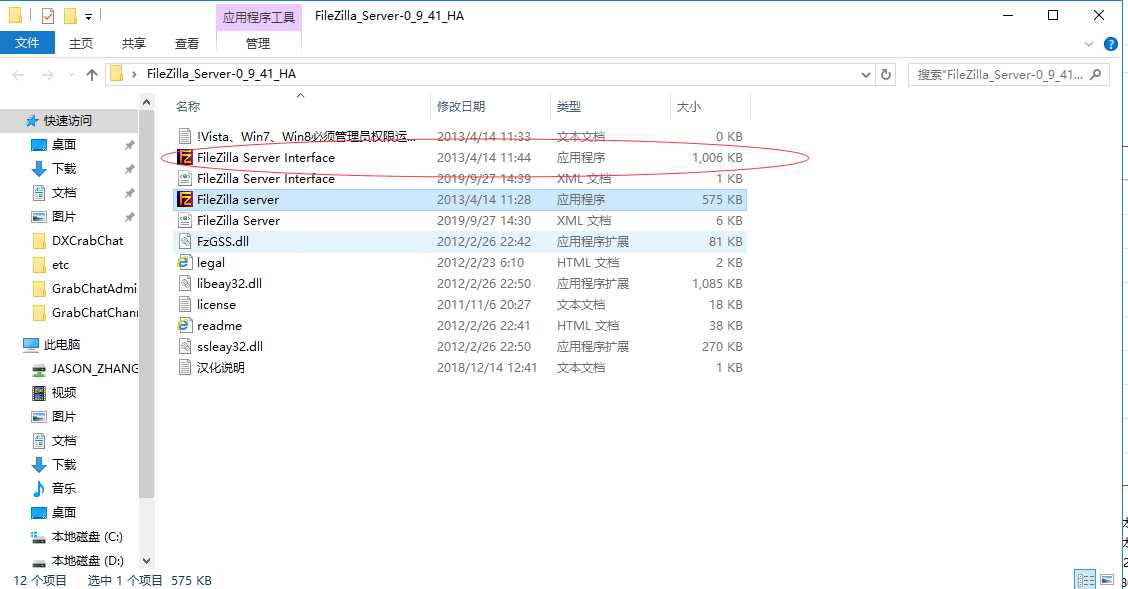This screenshot has height=589, width=1128.
Task: Switch to large icons view layout
Action: pos(1107,579)
